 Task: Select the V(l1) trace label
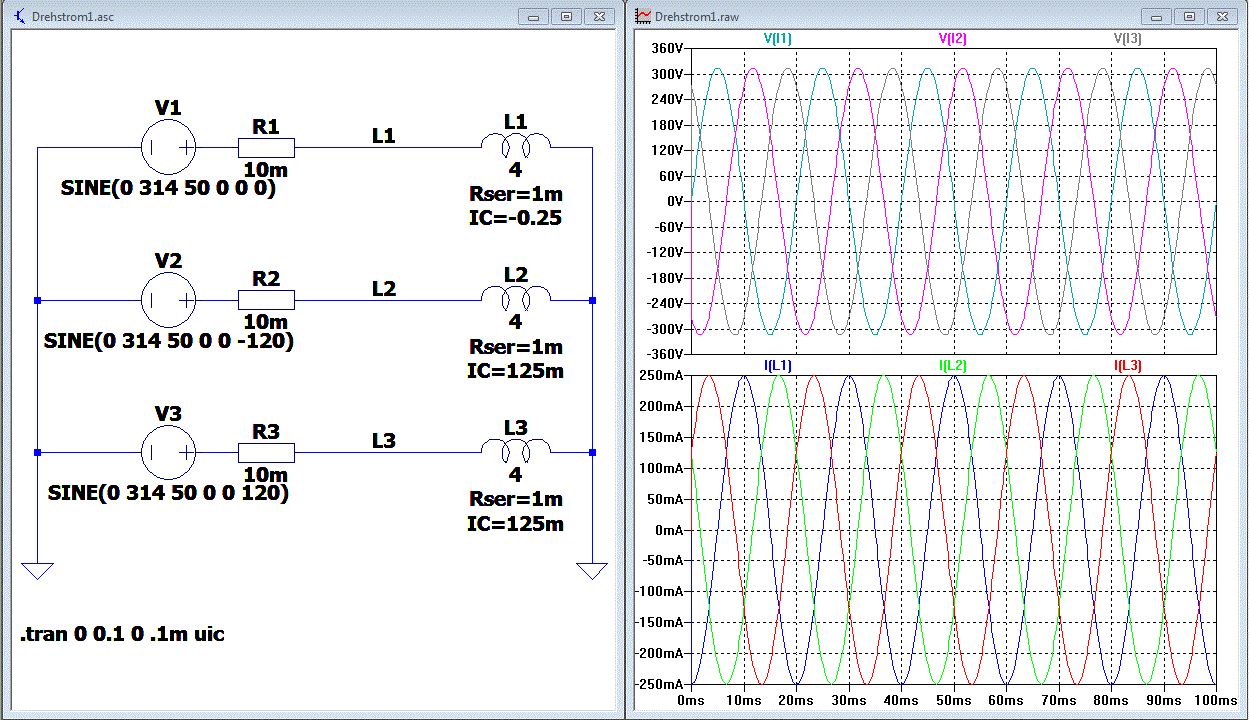(x=777, y=39)
